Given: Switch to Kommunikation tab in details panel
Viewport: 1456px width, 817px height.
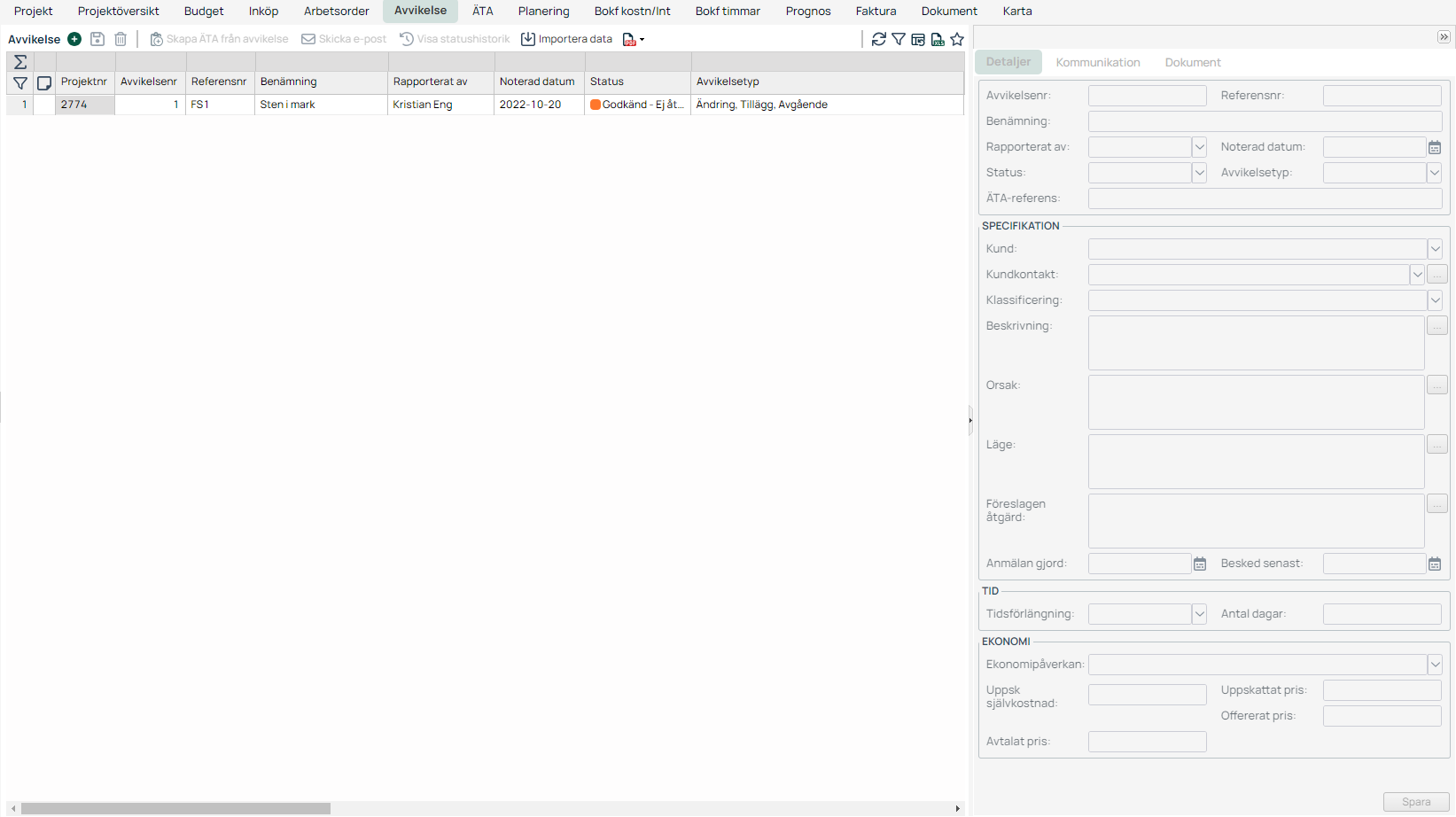Looking at the screenshot, I should pos(1098,62).
